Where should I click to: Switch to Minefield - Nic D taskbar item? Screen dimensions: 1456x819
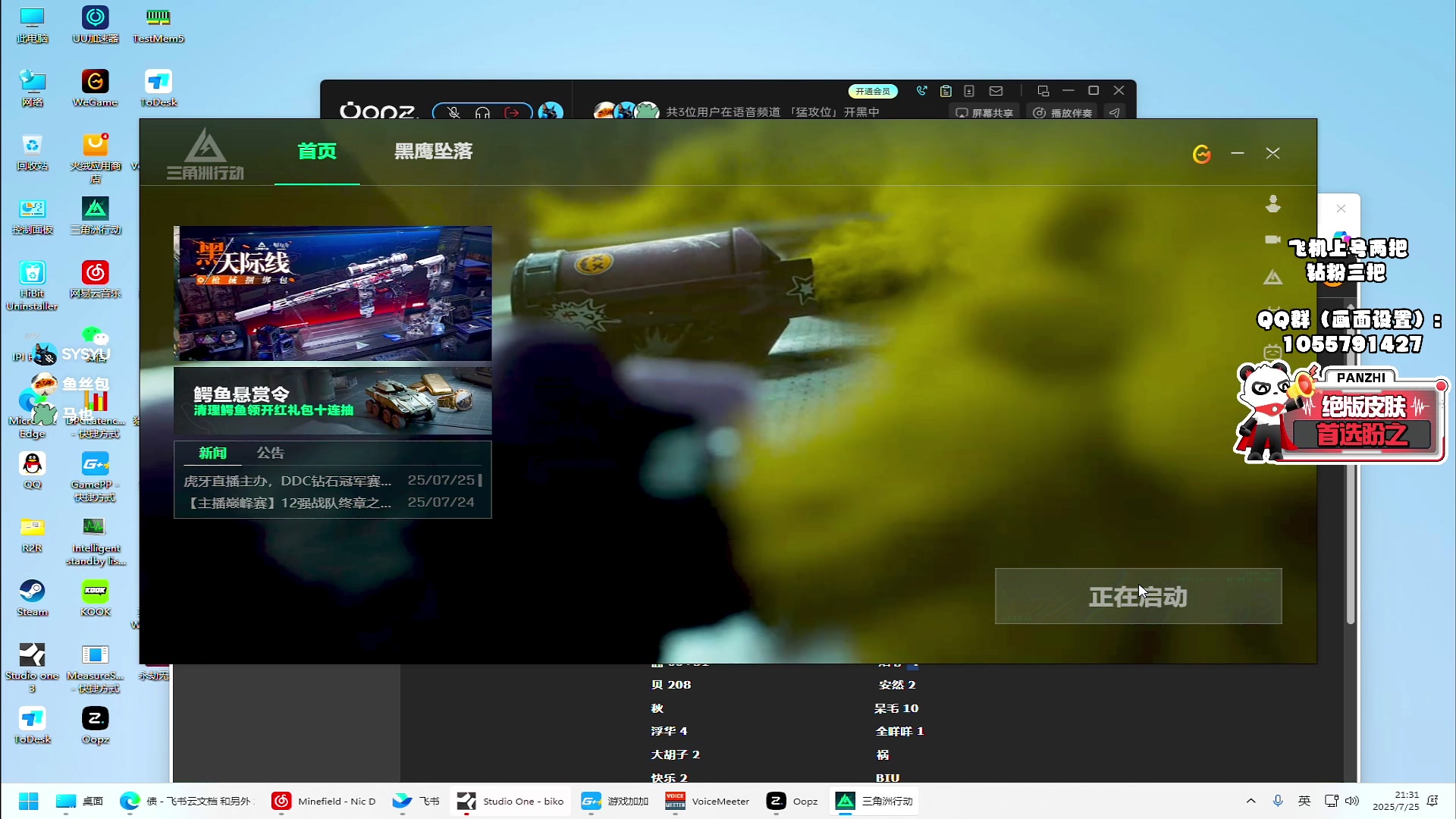[325, 801]
